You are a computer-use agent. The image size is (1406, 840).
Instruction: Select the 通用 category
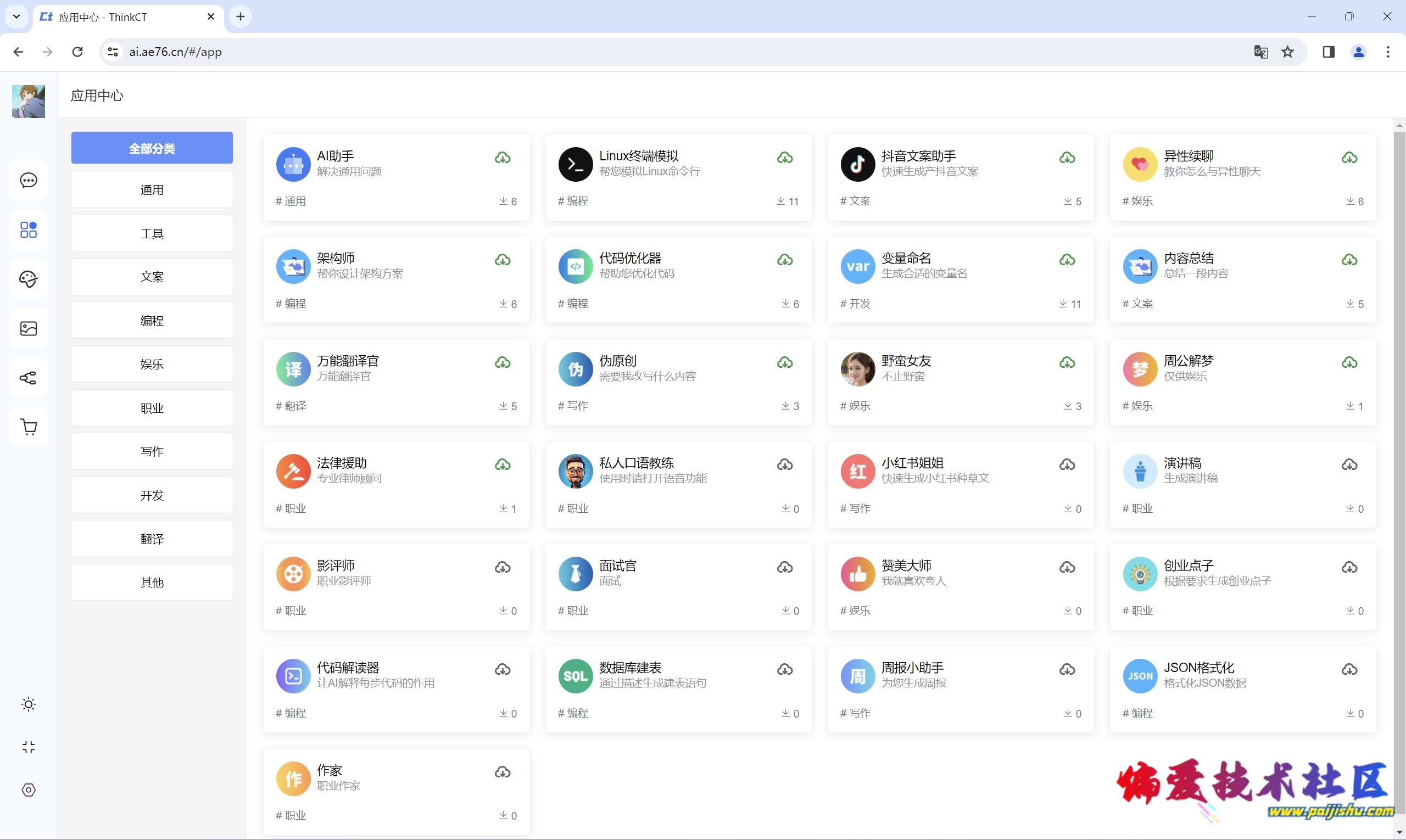(152, 189)
